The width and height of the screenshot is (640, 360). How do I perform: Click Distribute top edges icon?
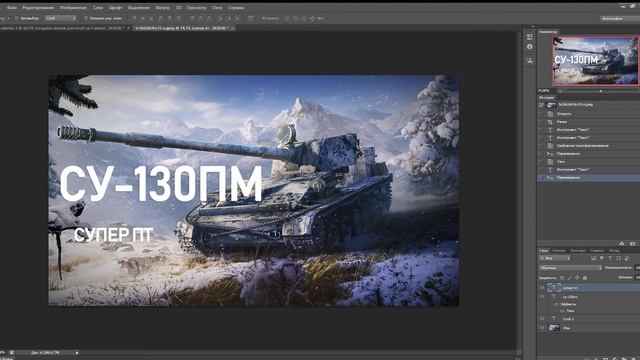click(x=192, y=18)
